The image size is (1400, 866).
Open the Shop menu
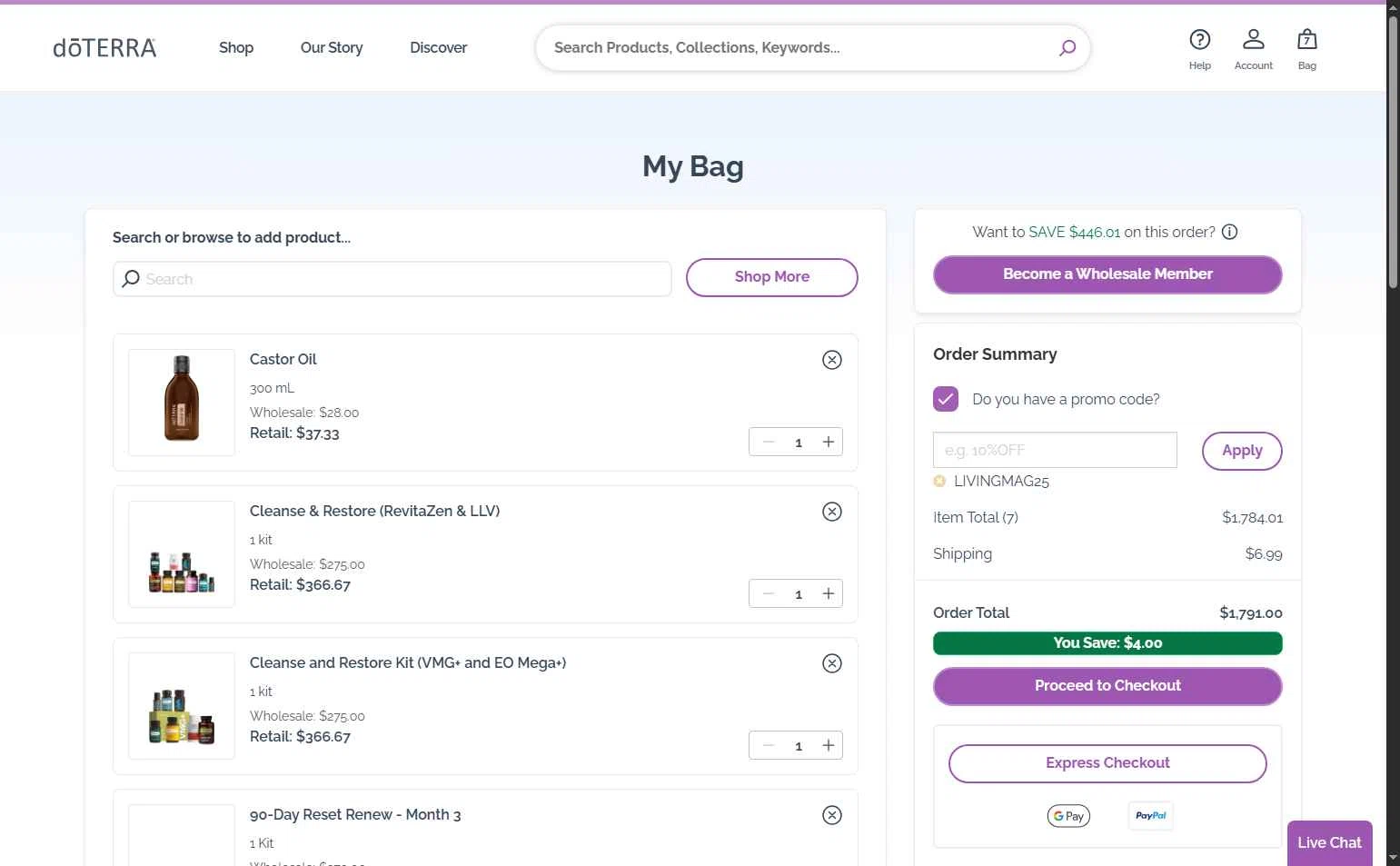click(x=236, y=47)
